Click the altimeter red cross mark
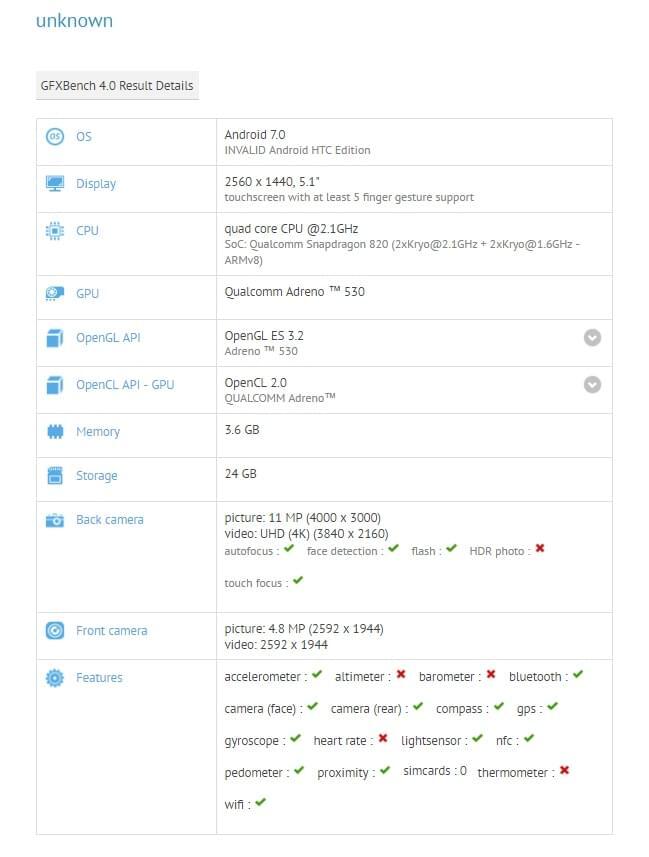The height and width of the screenshot is (857, 649). [x=401, y=675]
